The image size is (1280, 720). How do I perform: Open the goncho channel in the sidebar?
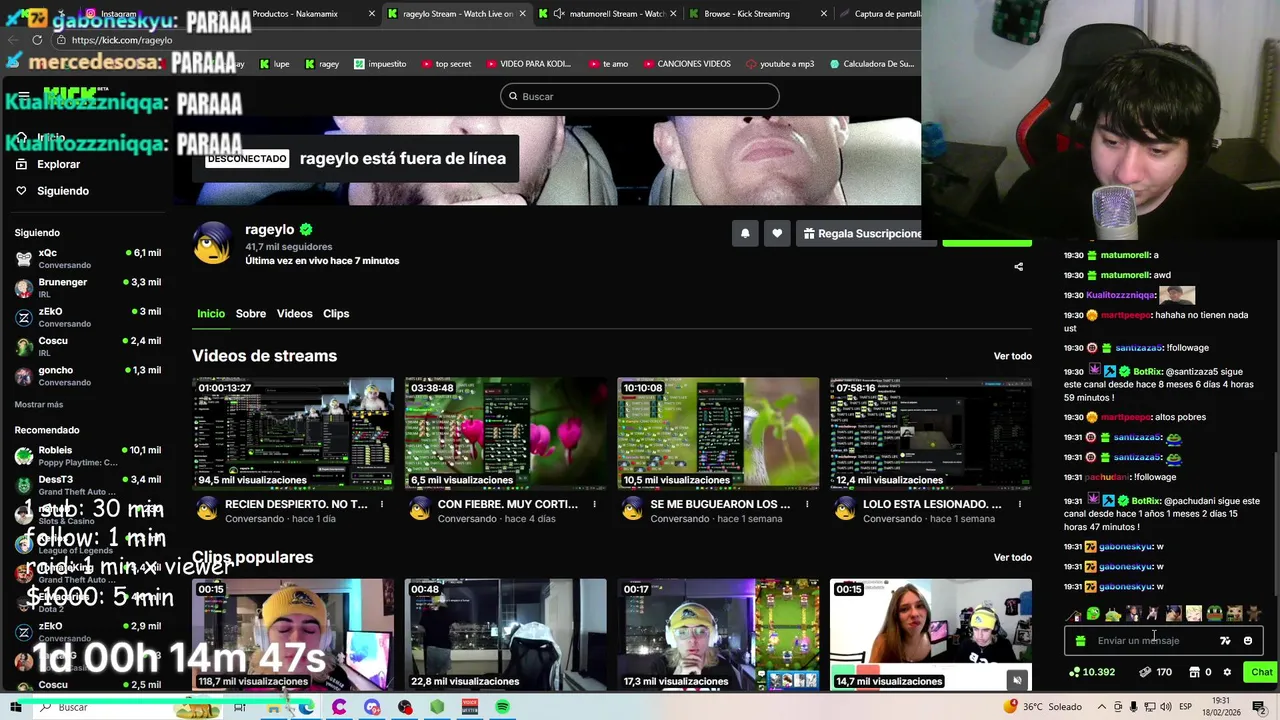coord(88,375)
